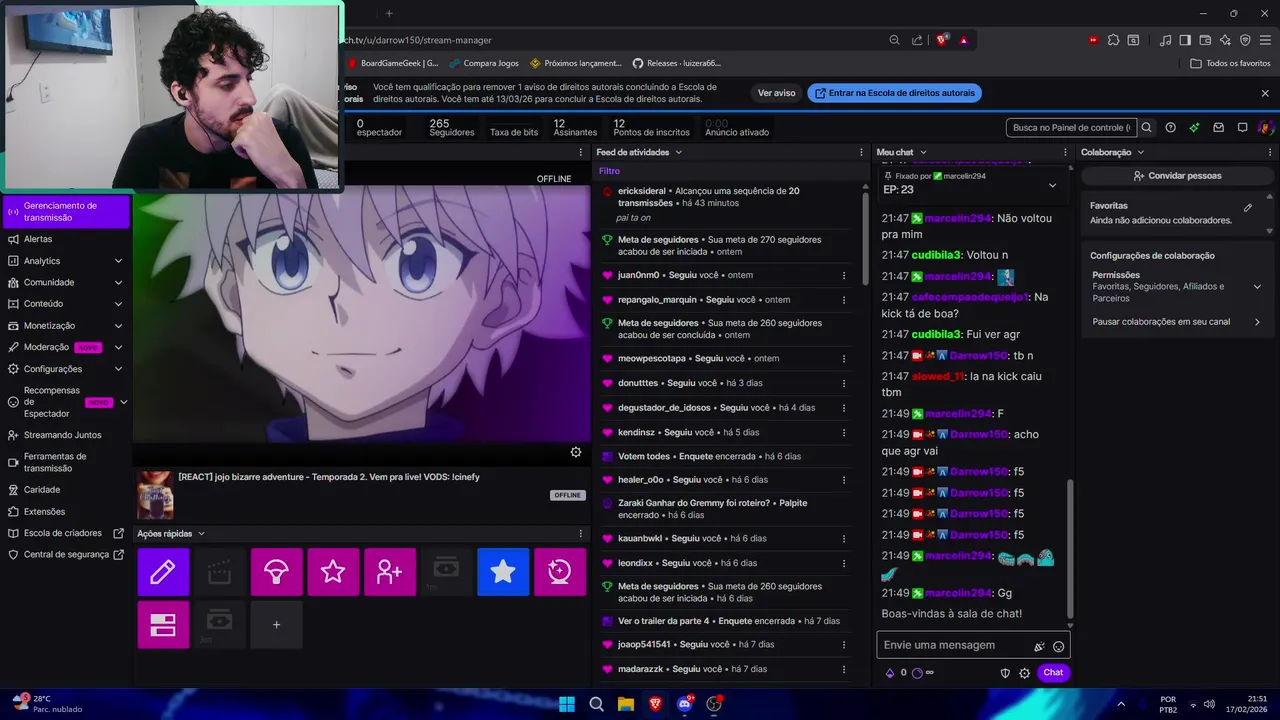Click the Filtro link in activity feed
1280x720 pixels.
609,171
